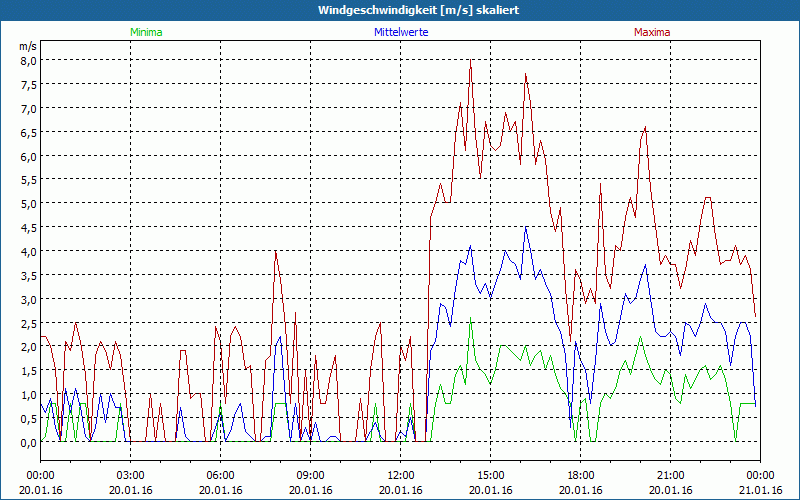This screenshot has height=500, width=800.
Task: Select the "4,0" y-axis tick label
Action: [29, 251]
